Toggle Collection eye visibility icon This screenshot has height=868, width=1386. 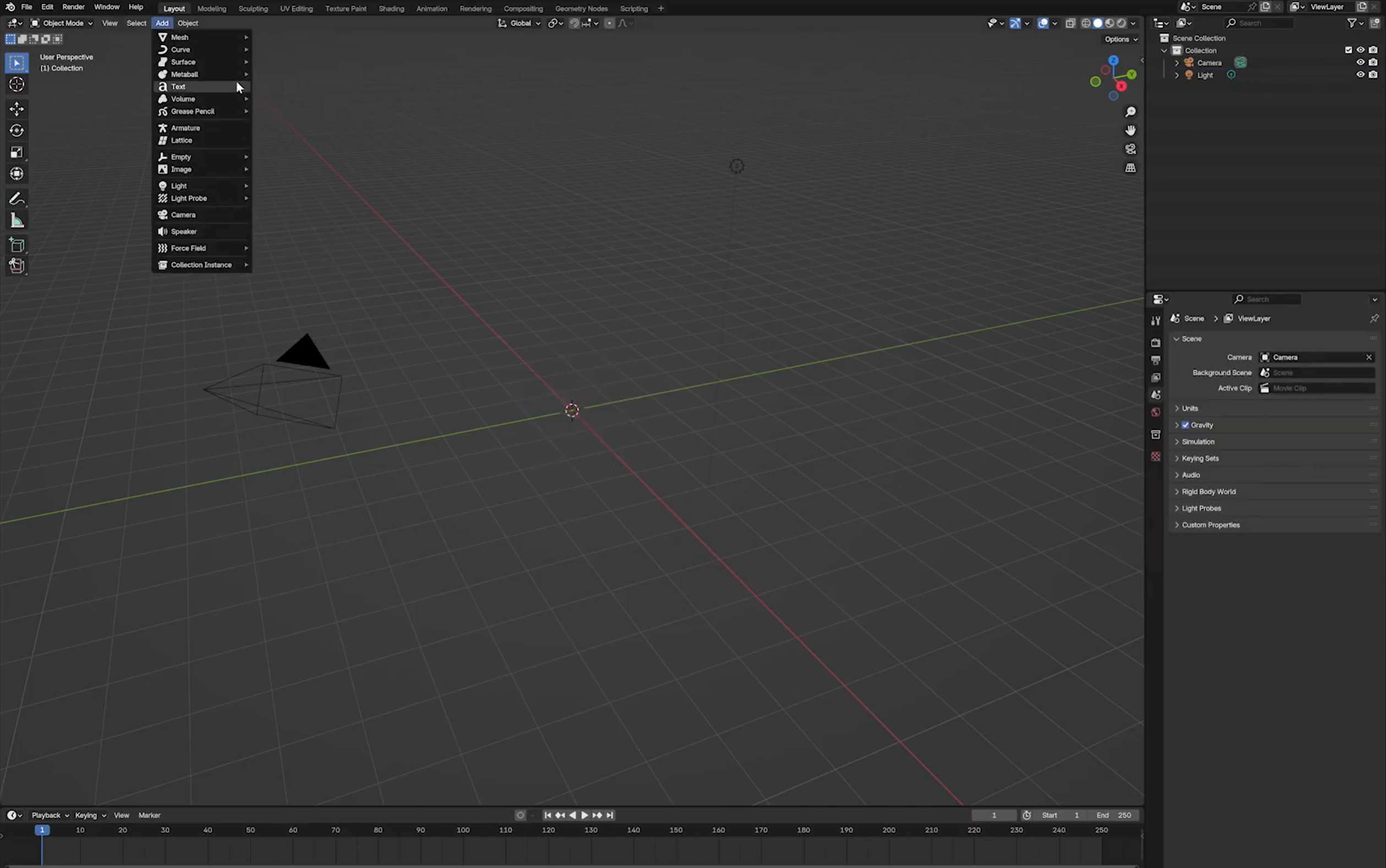point(1360,50)
